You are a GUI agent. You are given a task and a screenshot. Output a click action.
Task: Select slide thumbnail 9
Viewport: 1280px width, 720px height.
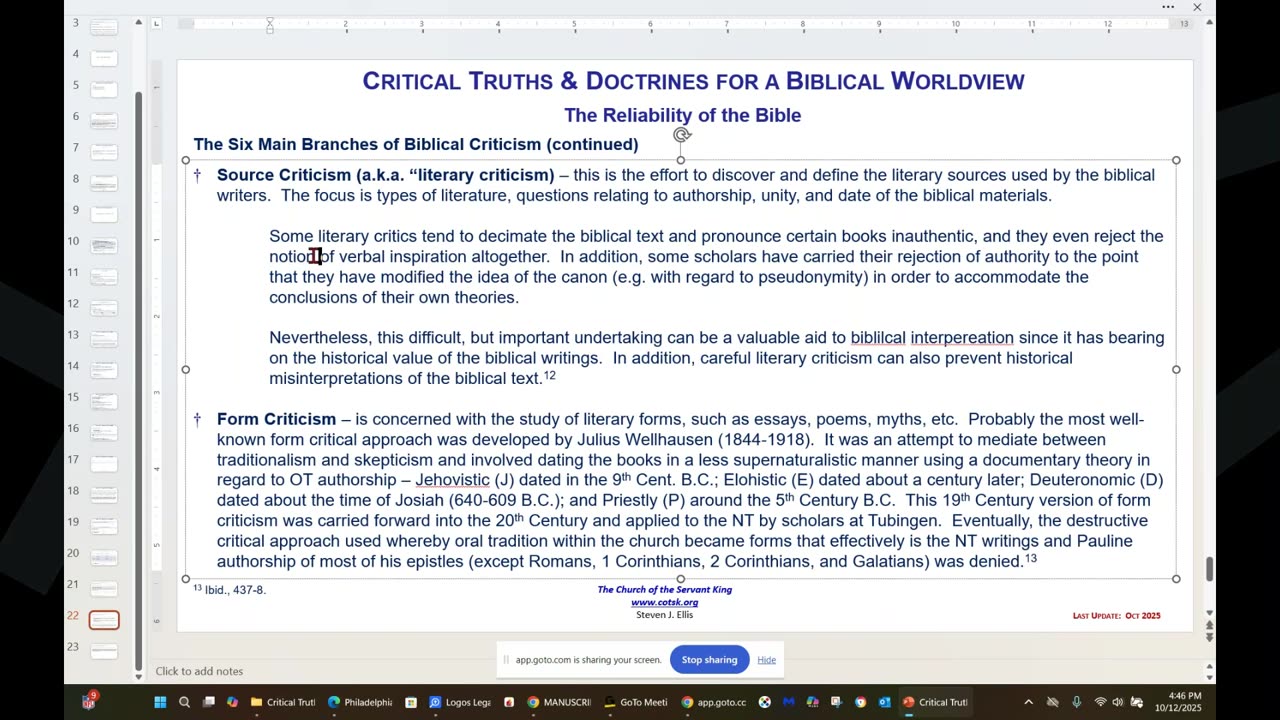[104, 213]
